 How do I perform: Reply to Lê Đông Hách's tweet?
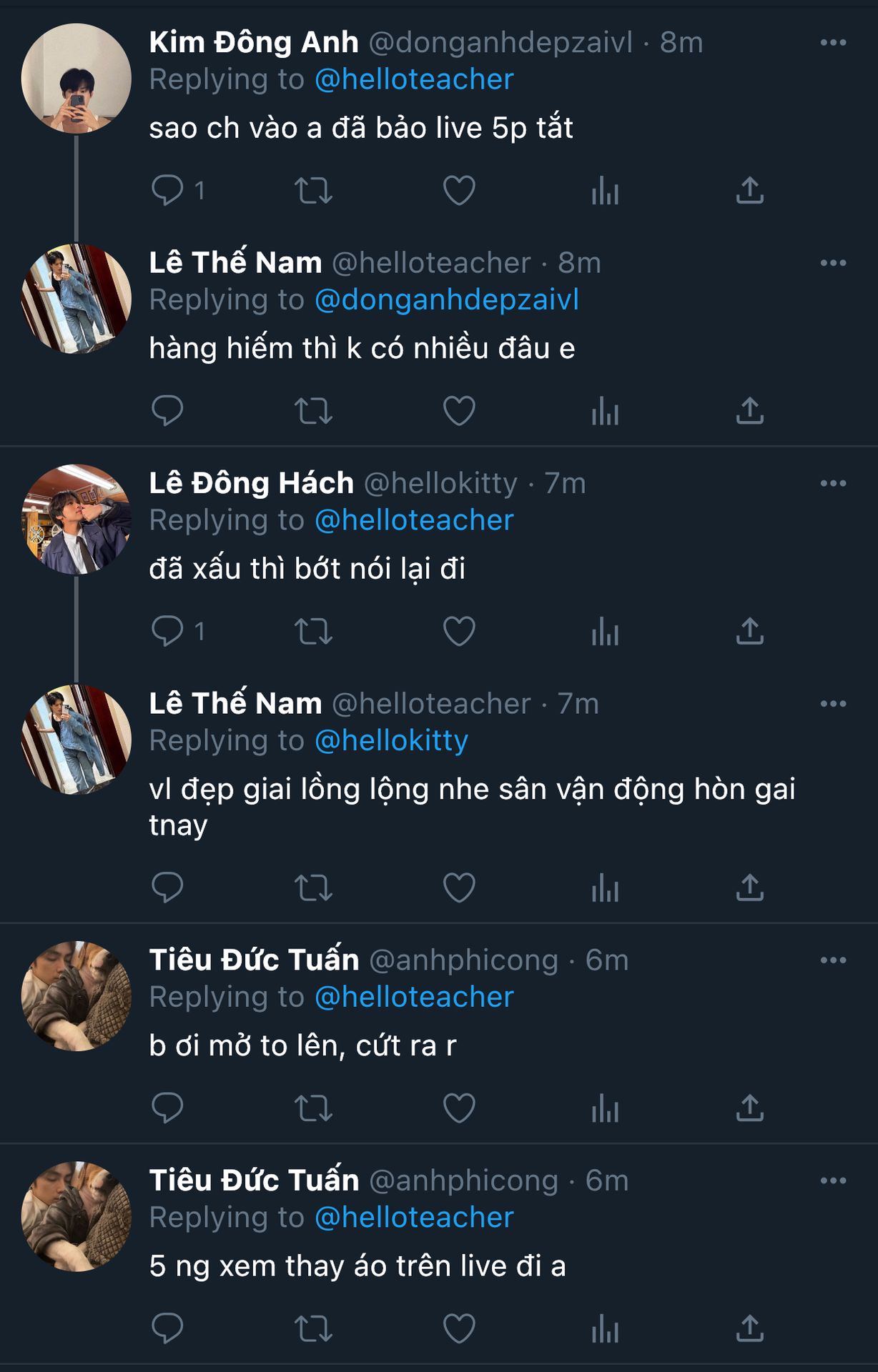168,632
